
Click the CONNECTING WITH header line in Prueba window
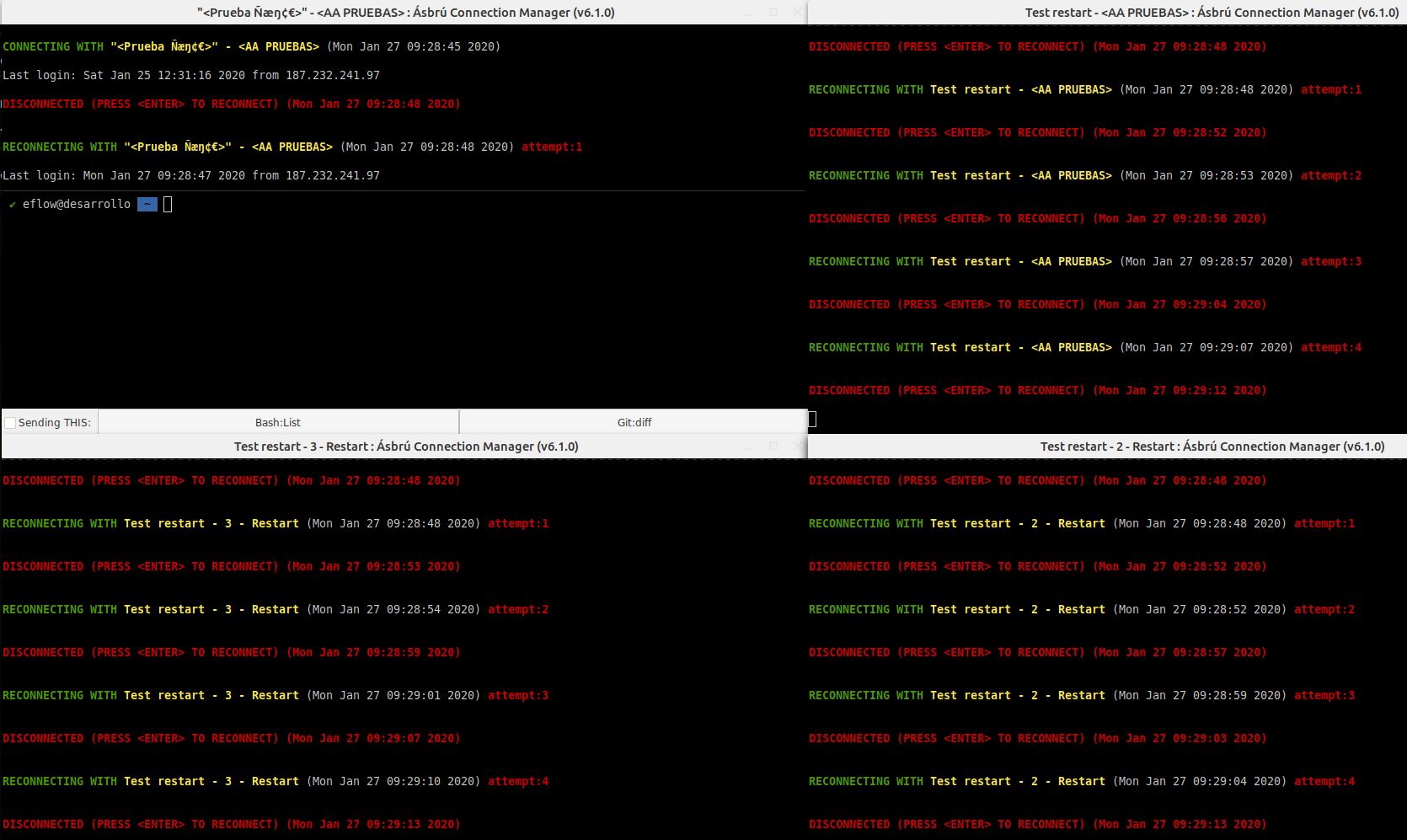(249, 46)
